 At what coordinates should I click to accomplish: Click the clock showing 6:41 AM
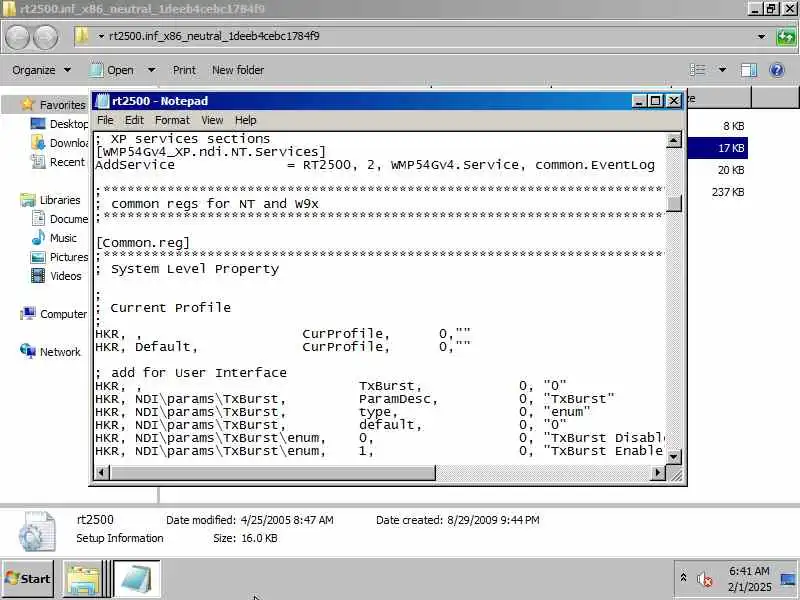749,571
